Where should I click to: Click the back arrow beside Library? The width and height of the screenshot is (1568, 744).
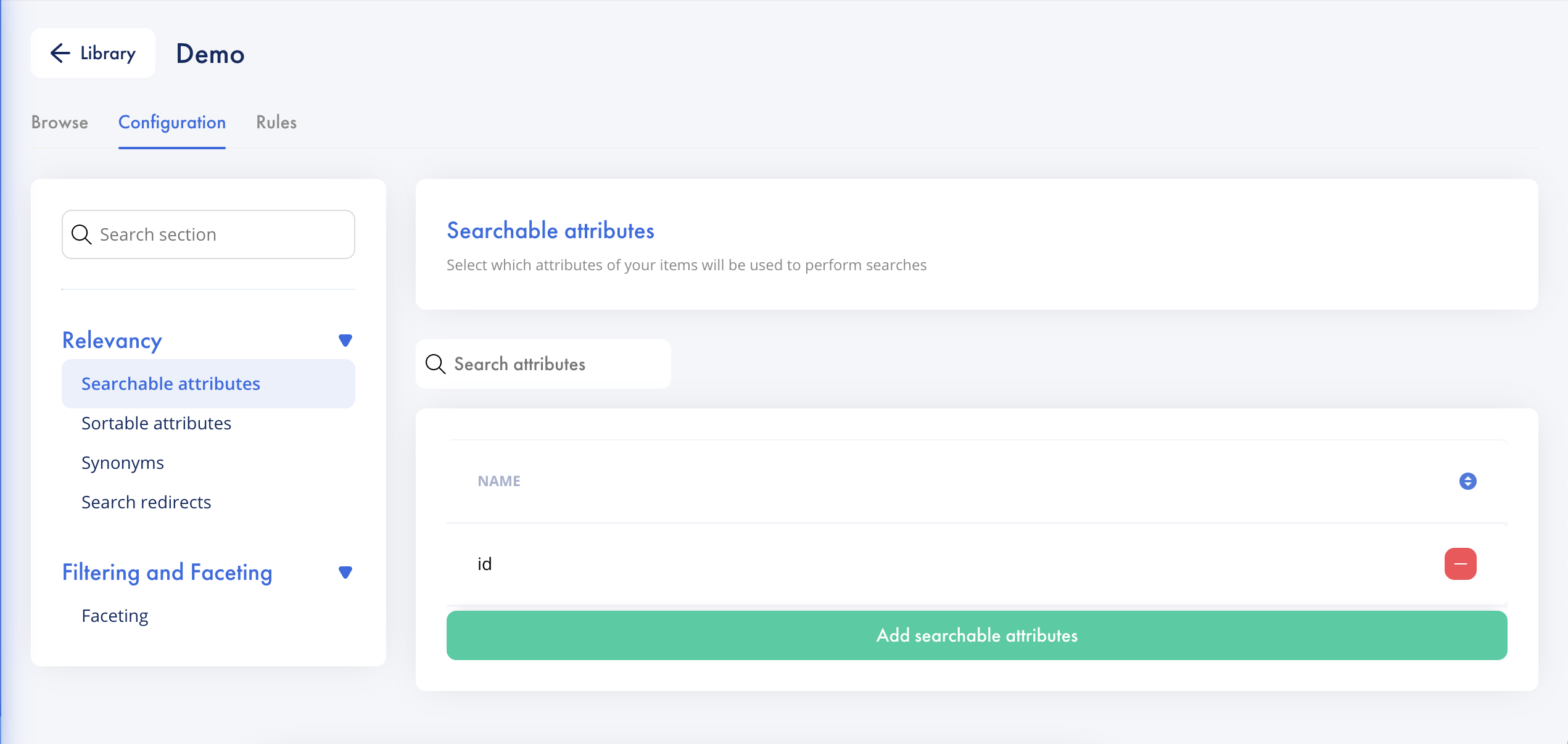click(x=60, y=53)
